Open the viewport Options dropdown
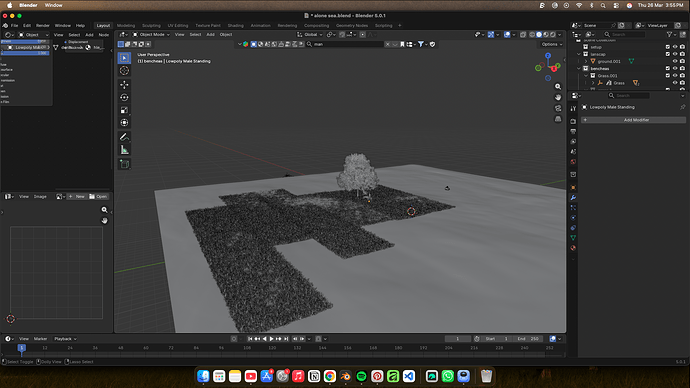Image resolution: width=690 pixels, height=388 pixels. point(552,44)
